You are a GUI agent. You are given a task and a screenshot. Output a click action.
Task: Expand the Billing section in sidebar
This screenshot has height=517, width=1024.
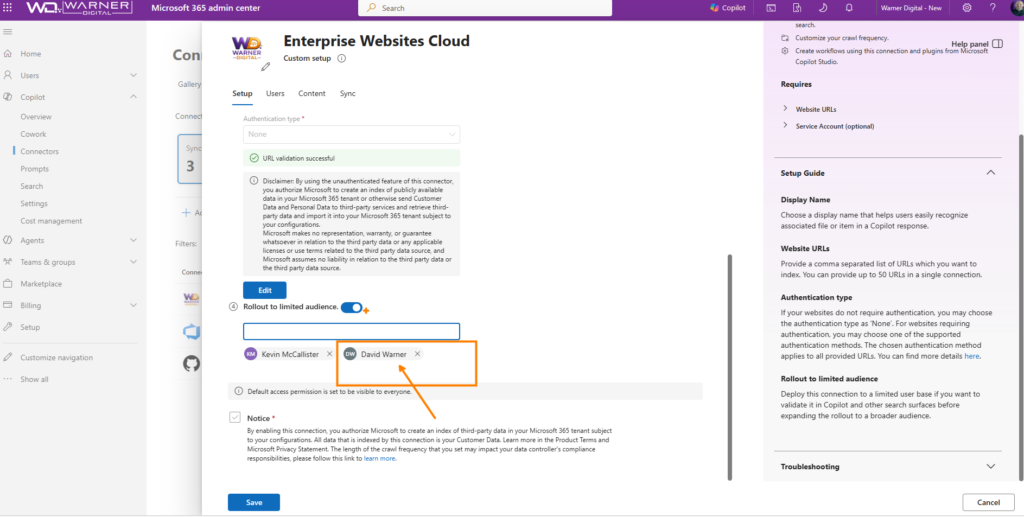tap(133, 305)
